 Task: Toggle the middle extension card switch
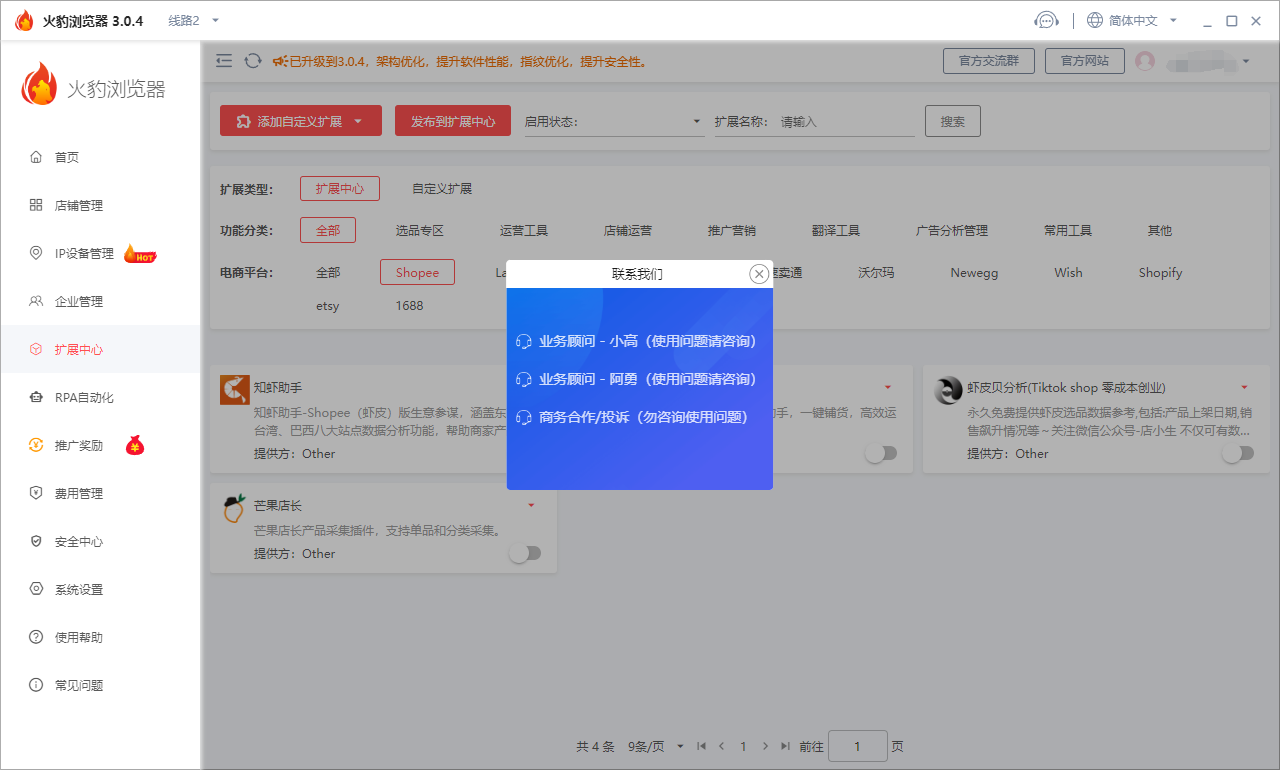[x=881, y=453]
